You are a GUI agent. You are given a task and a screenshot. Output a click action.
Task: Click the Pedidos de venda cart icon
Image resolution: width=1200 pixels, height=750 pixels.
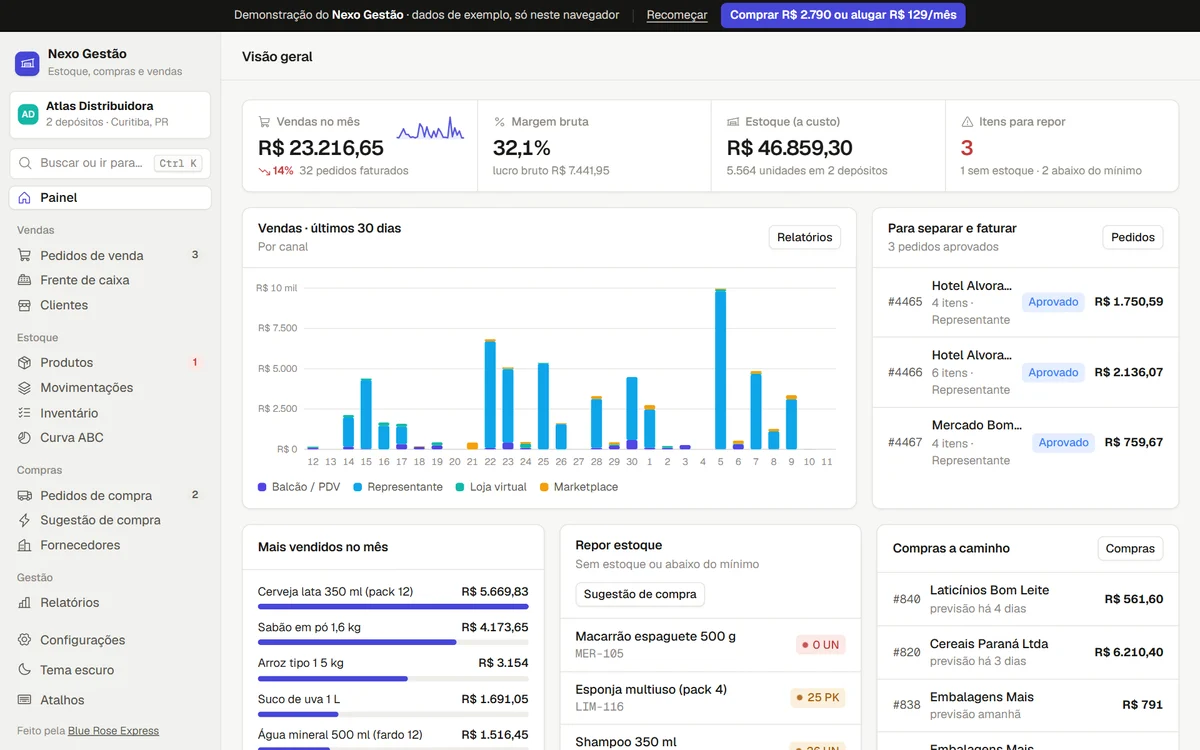[25, 255]
